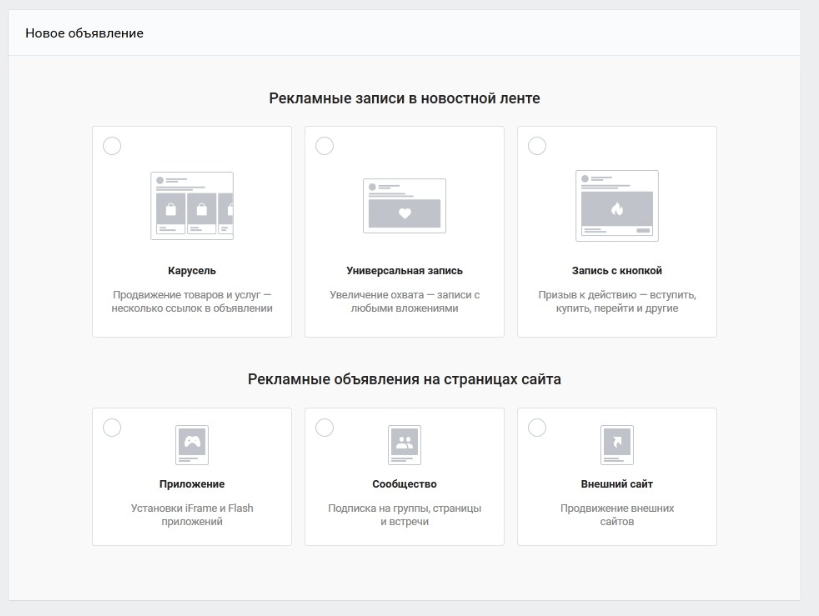This screenshot has height=616, width=819.
Task: Click the carousel shopping bags illustration
Action: click(x=192, y=206)
